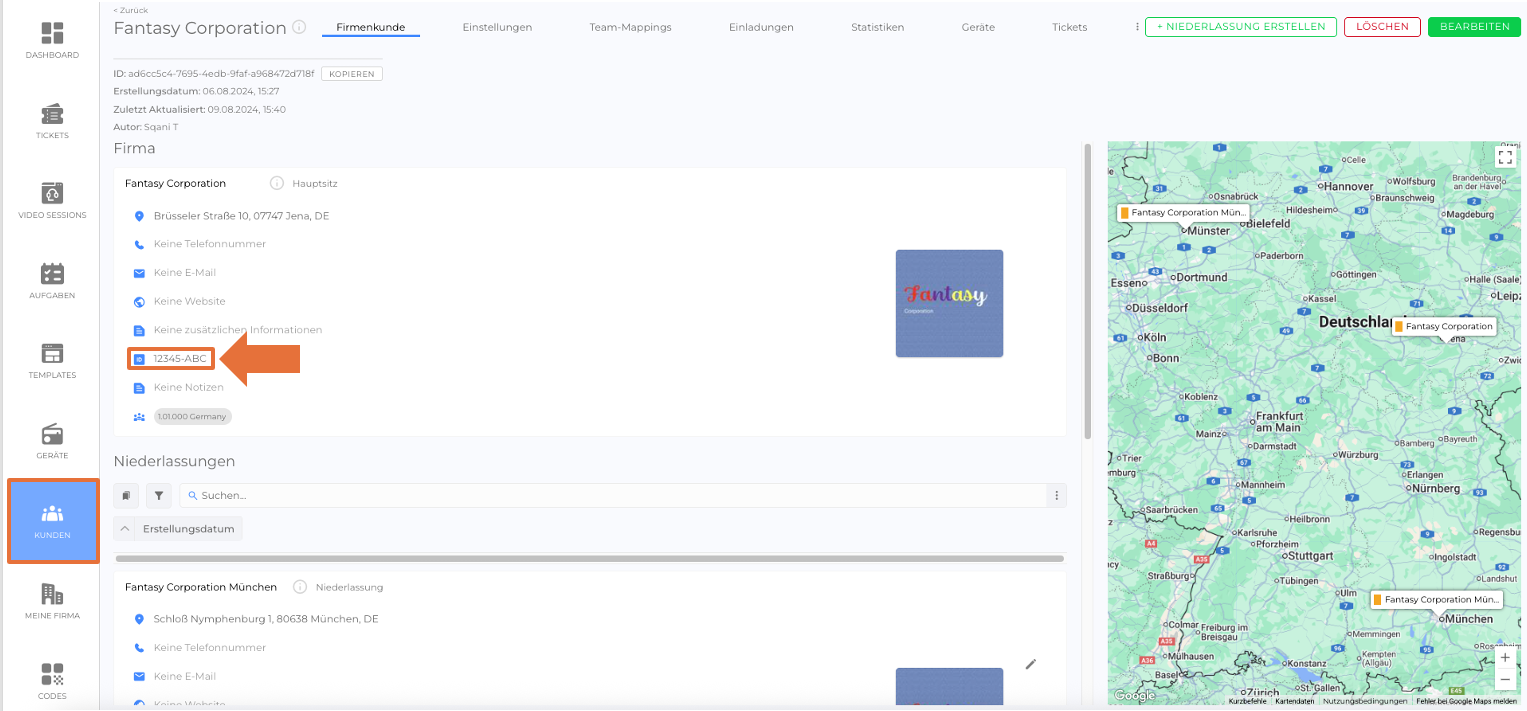Edit München branch with pencil icon
This screenshot has height=711, width=1527.
pyautogui.click(x=1031, y=664)
